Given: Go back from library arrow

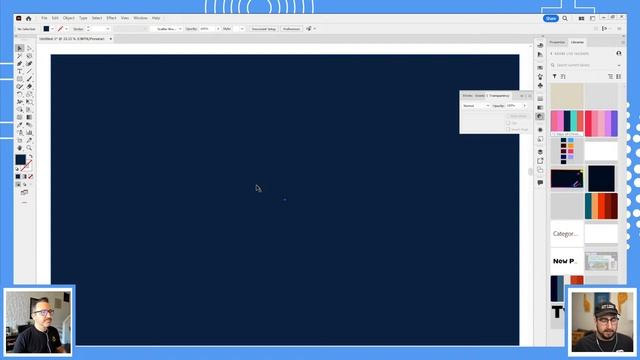Looking at the screenshot, I should (x=551, y=53).
